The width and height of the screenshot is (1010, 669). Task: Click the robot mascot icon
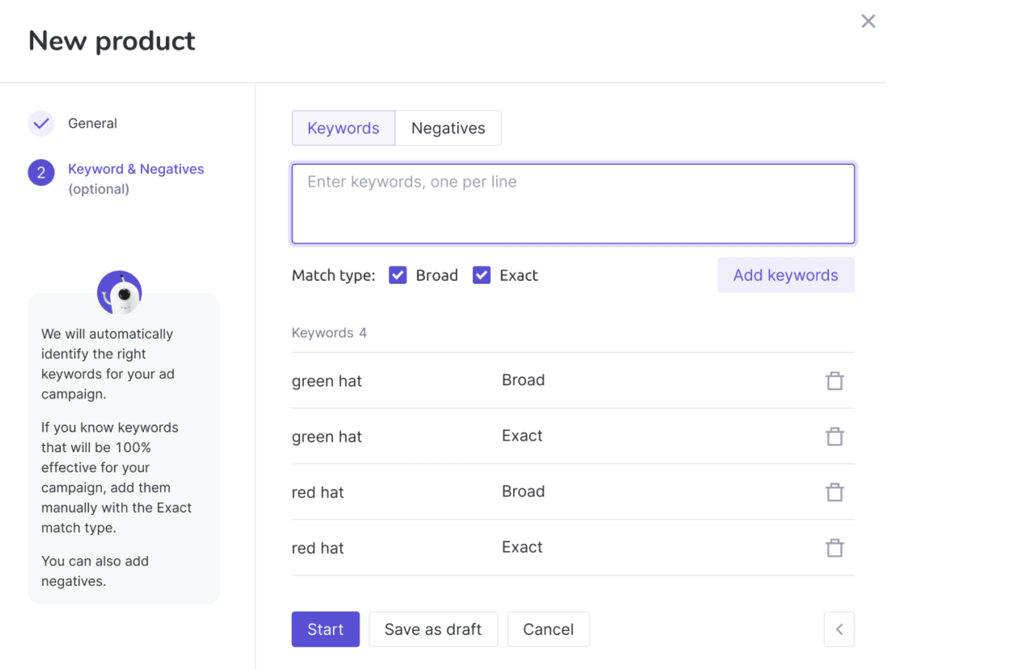pyautogui.click(x=120, y=293)
